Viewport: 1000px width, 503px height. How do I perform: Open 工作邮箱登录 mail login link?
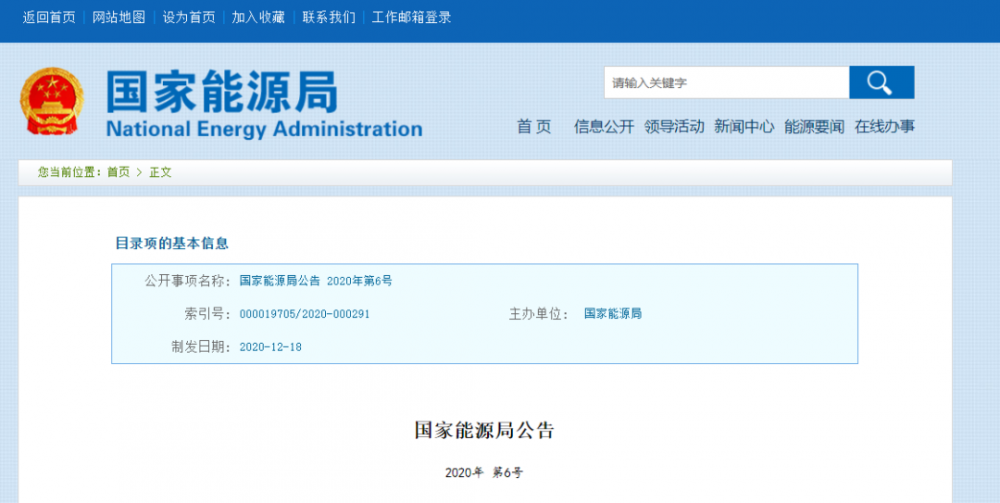point(411,17)
